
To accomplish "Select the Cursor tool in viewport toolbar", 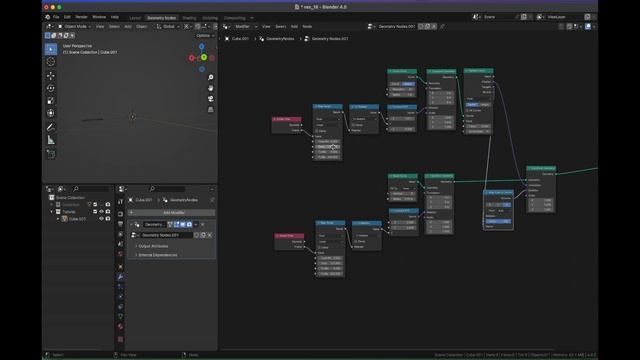I will [x=51, y=62].
